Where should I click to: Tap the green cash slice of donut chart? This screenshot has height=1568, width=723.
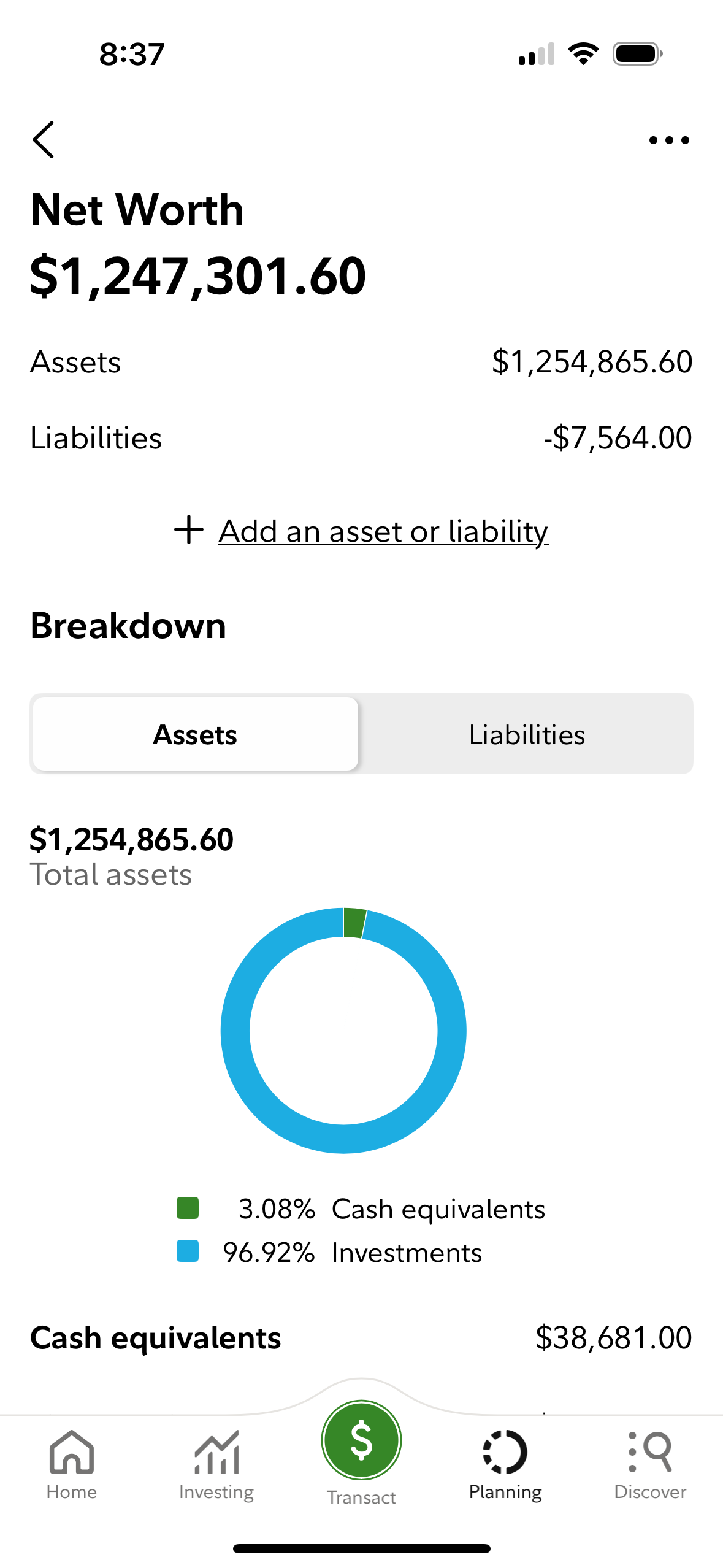tap(354, 923)
